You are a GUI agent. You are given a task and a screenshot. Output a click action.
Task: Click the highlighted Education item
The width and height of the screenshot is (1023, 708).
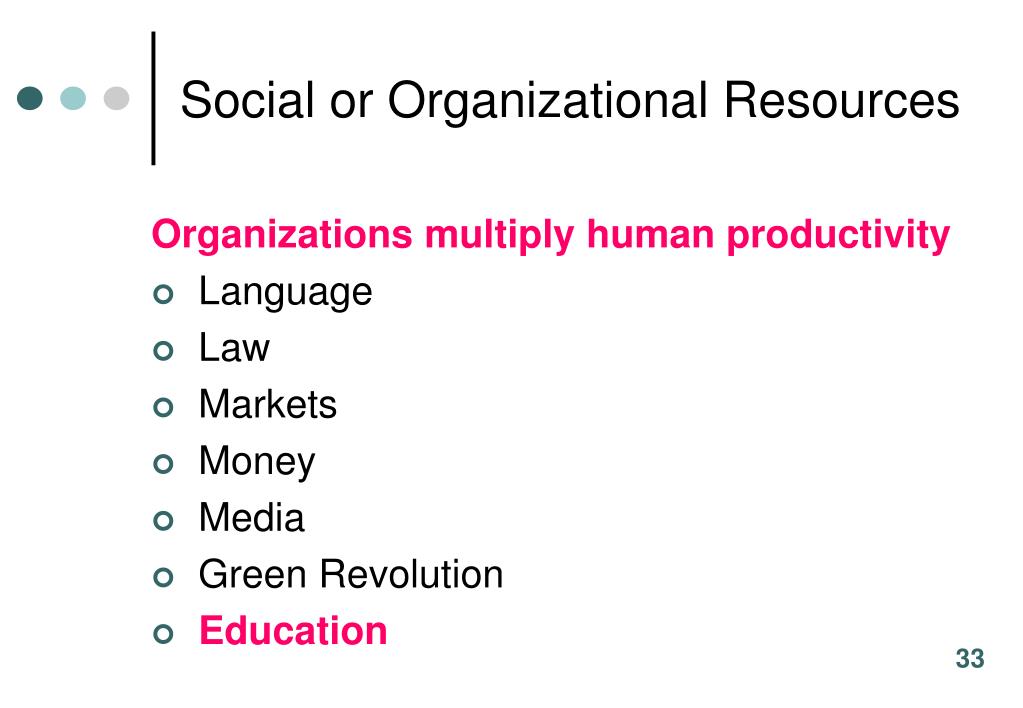pos(293,631)
